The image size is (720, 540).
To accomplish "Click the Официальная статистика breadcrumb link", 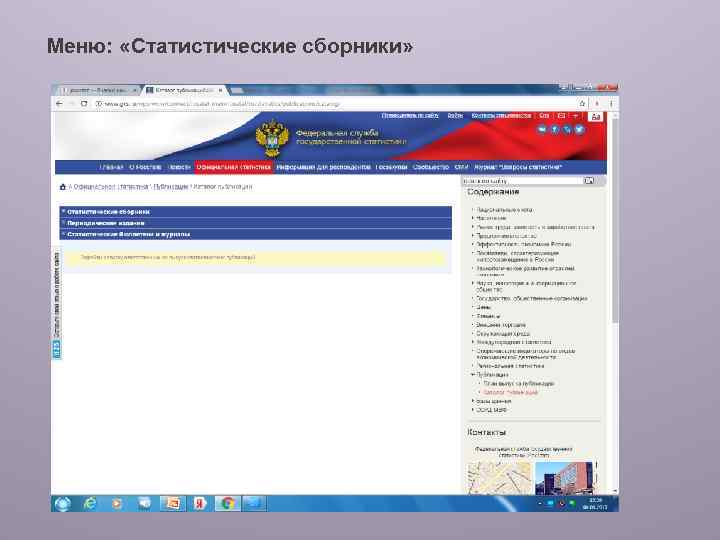I will coord(111,187).
